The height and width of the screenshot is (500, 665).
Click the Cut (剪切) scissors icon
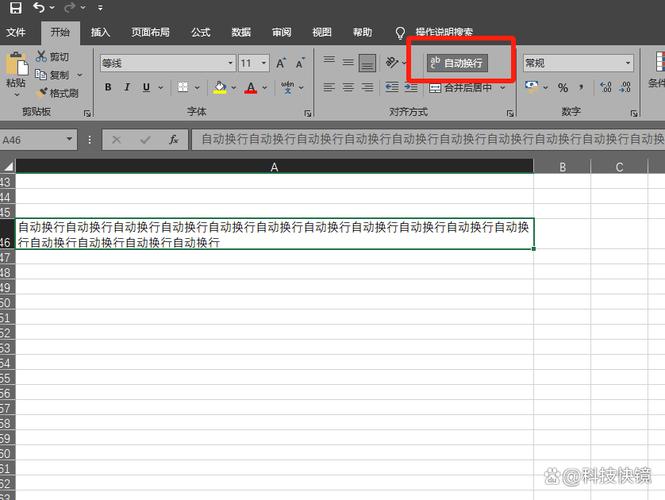[42, 57]
